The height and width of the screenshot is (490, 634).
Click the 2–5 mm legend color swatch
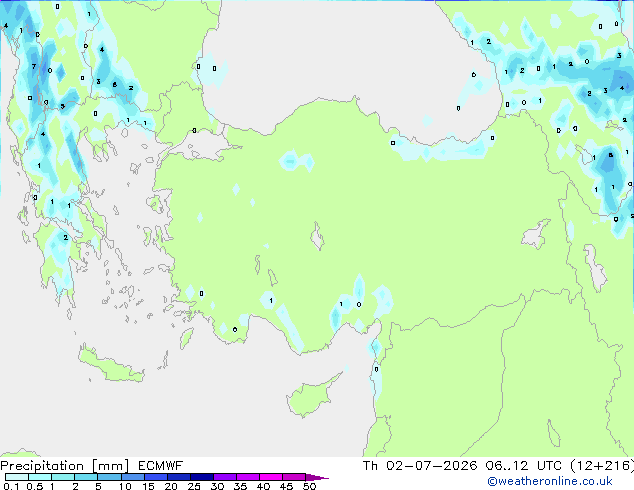coord(86,477)
